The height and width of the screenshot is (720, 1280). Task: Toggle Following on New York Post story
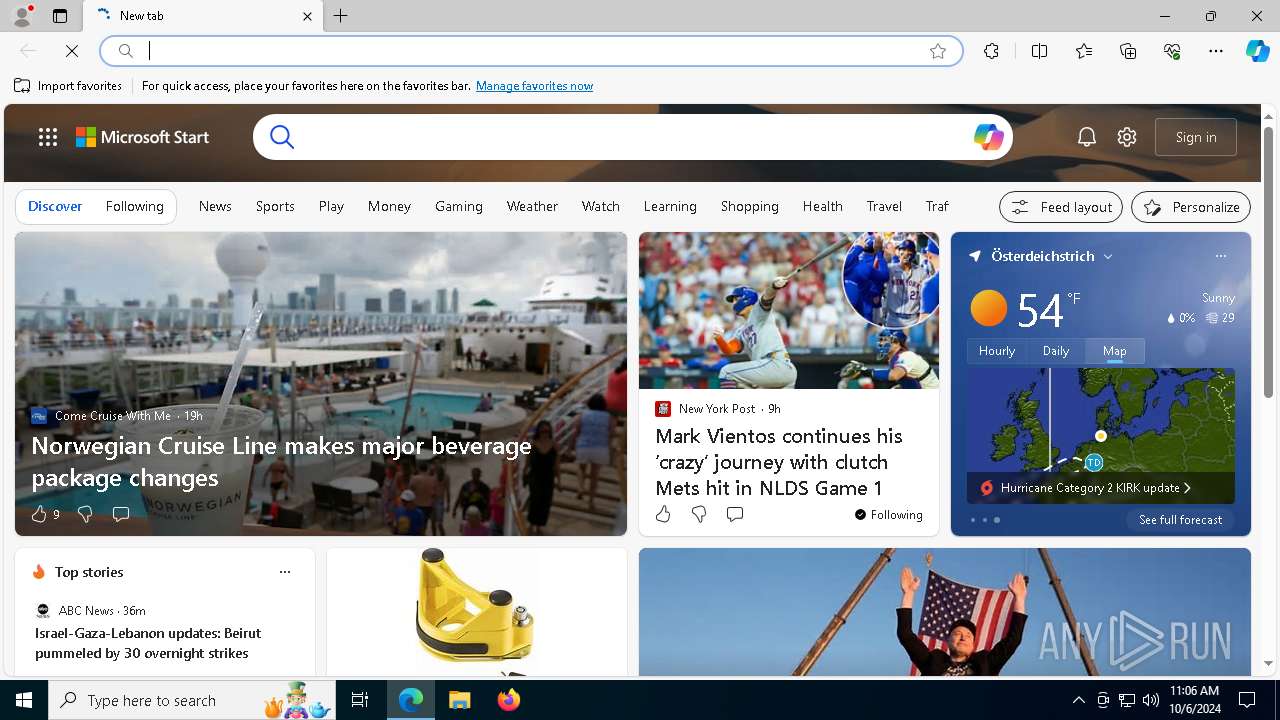888,515
